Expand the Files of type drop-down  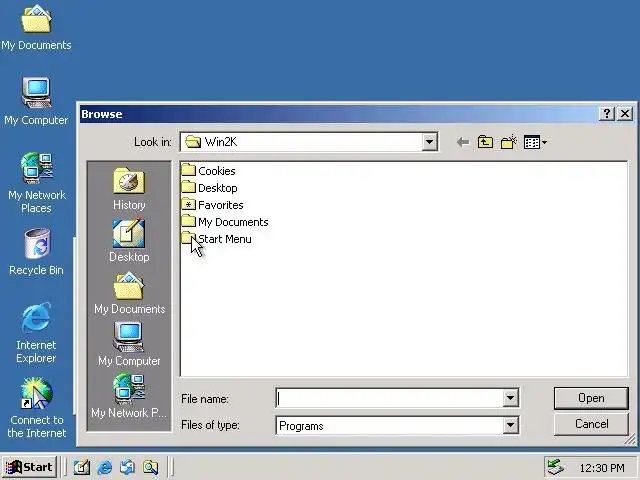click(x=510, y=425)
